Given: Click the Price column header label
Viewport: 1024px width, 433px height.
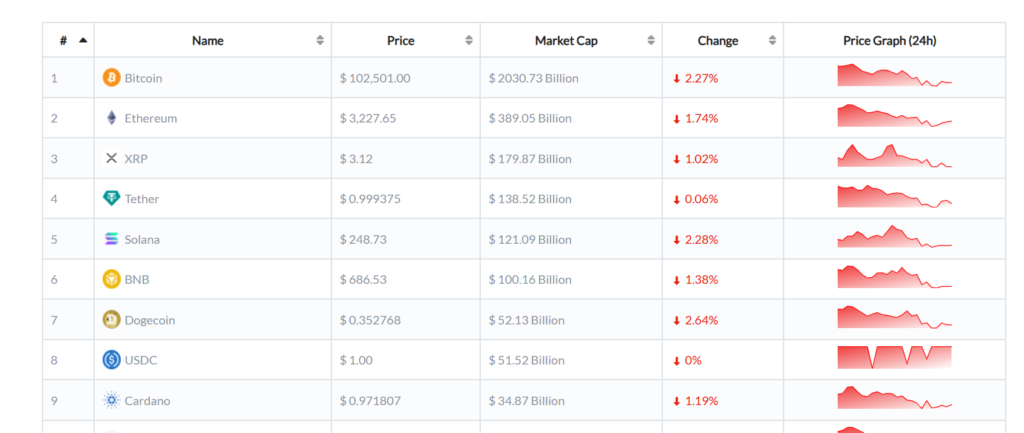Looking at the screenshot, I should pyautogui.click(x=400, y=40).
